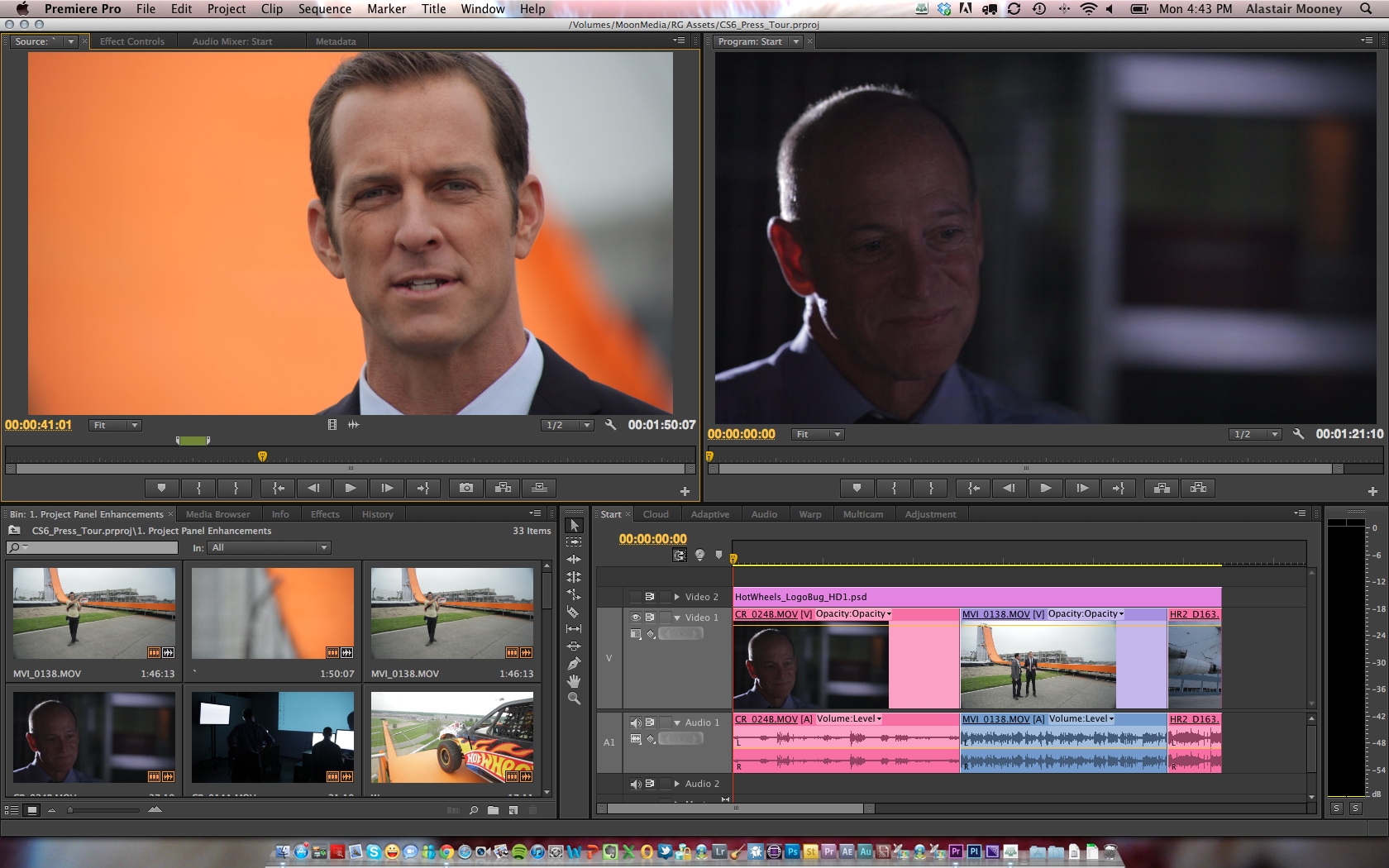Select the Ripple Edit tool
The image size is (1389, 868).
tap(573, 560)
